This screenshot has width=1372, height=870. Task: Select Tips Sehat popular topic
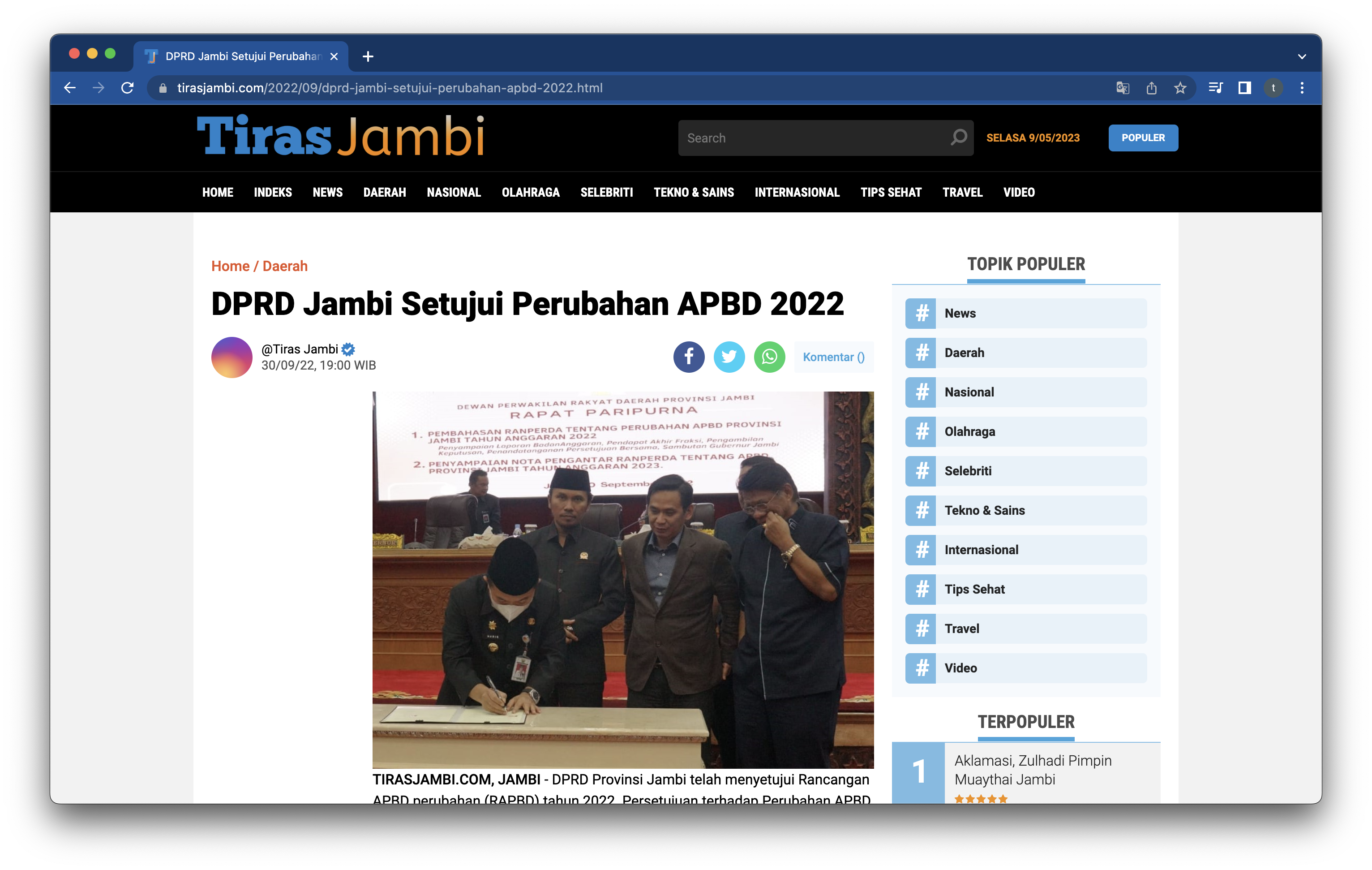[1025, 589]
